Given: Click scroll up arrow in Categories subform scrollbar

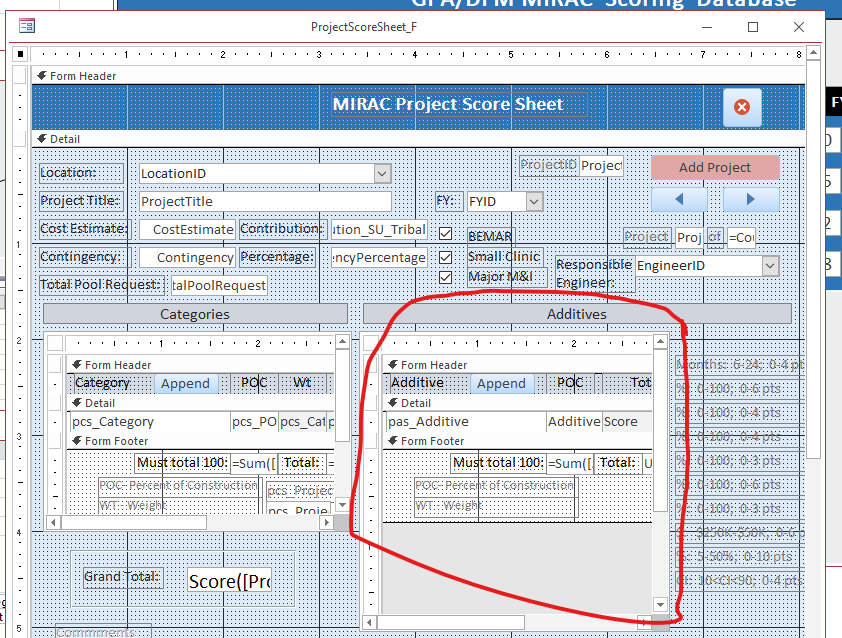Looking at the screenshot, I should point(342,342).
